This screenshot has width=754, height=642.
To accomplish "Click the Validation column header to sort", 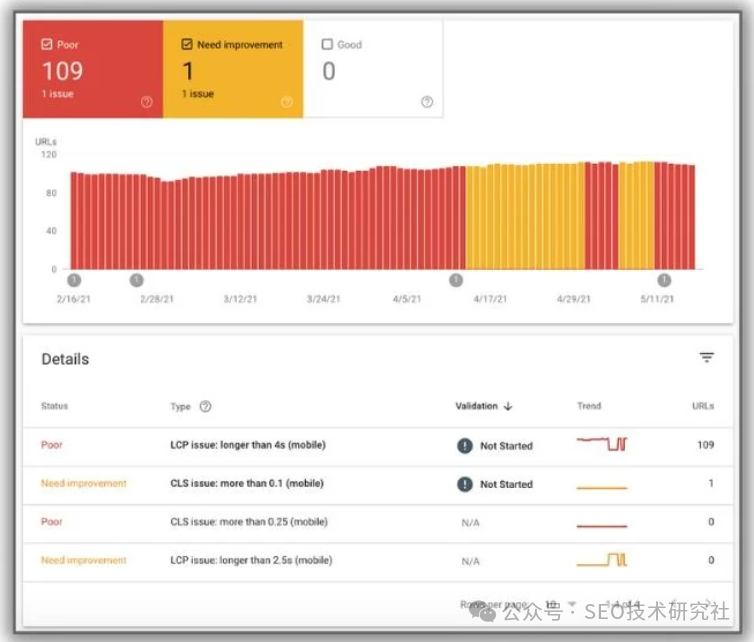I will [476, 406].
